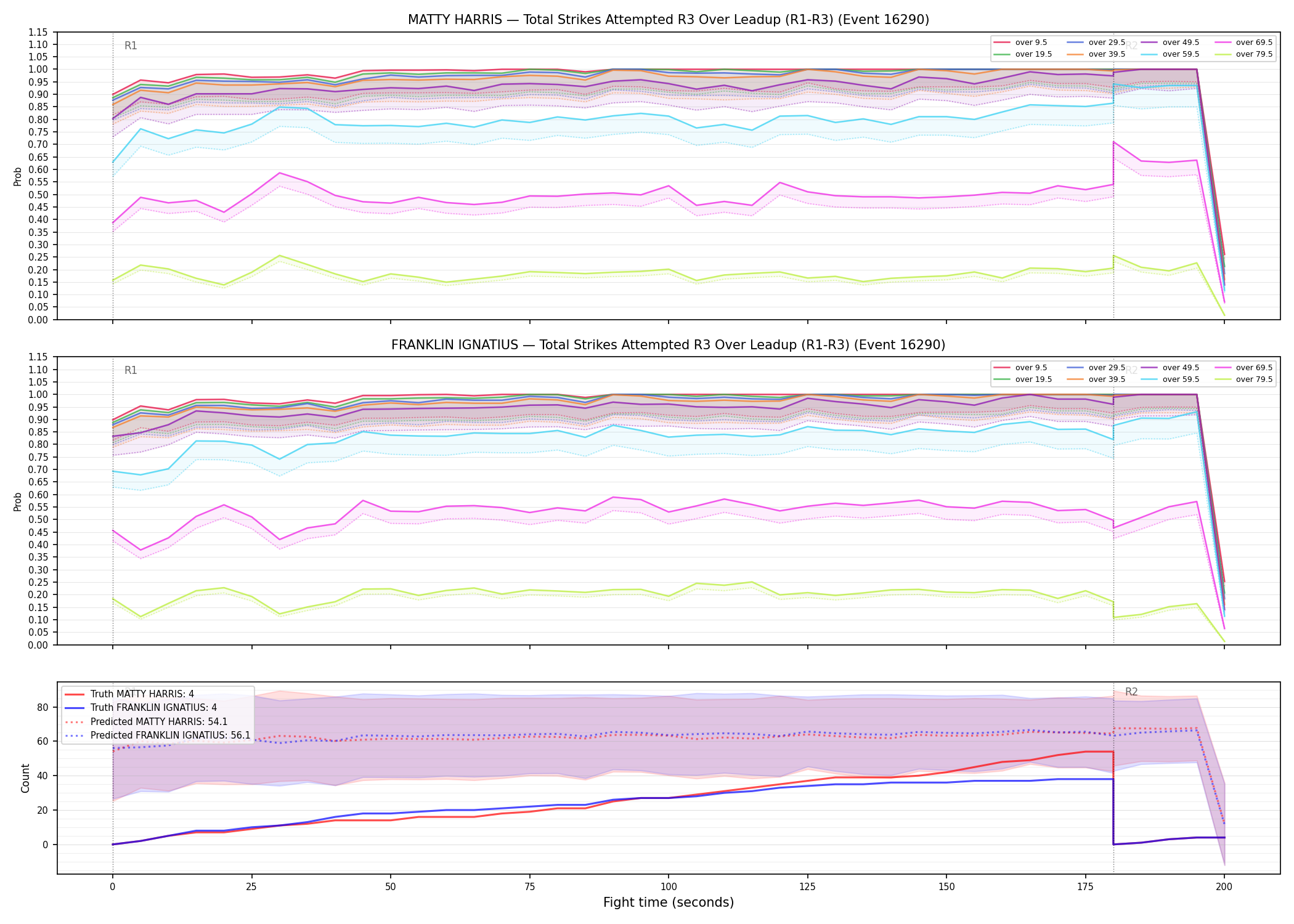Choose 'over 69.5' in Matty Harris chart legend

point(1243,43)
